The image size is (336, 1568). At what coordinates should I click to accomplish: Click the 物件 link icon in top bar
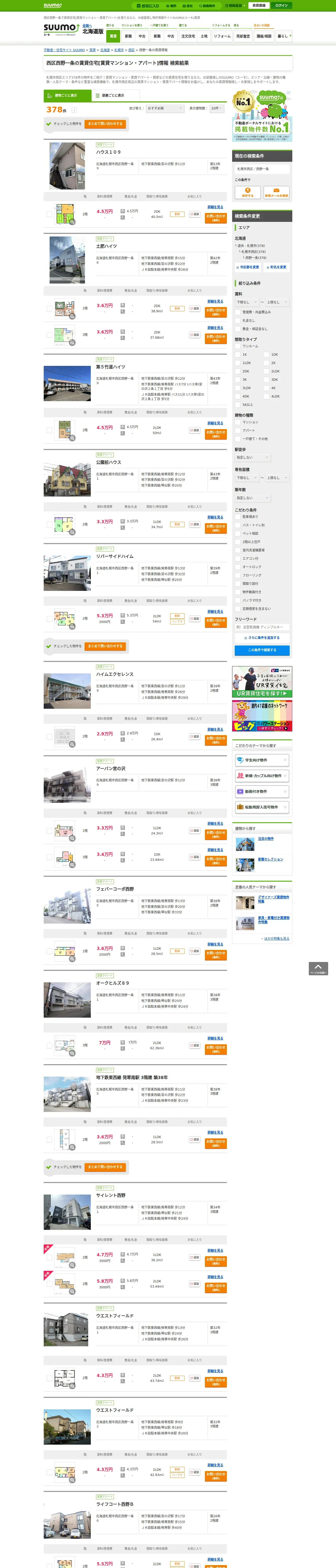[x=171, y=5]
